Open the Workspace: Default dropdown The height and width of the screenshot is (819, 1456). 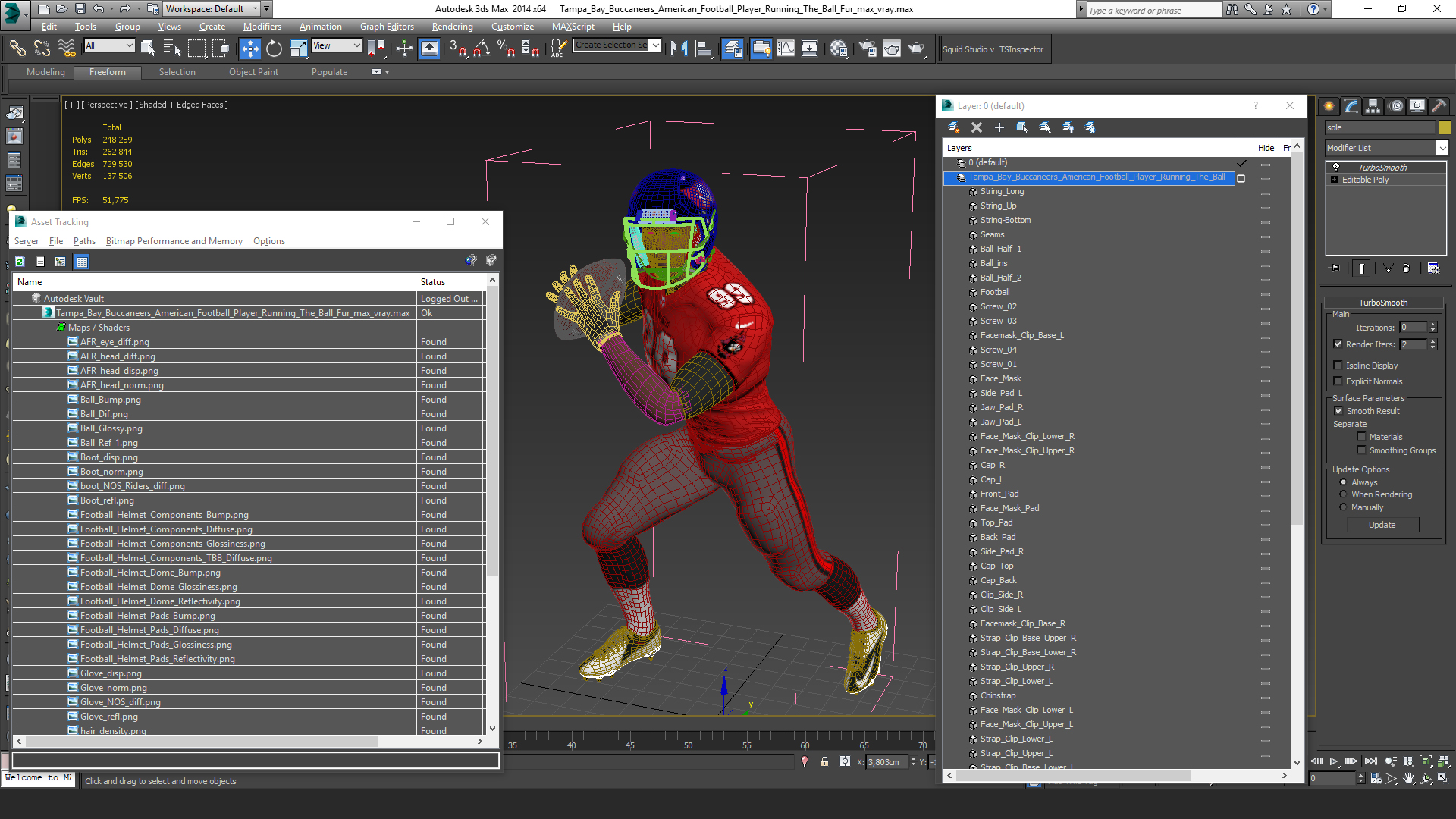pyautogui.click(x=212, y=9)
